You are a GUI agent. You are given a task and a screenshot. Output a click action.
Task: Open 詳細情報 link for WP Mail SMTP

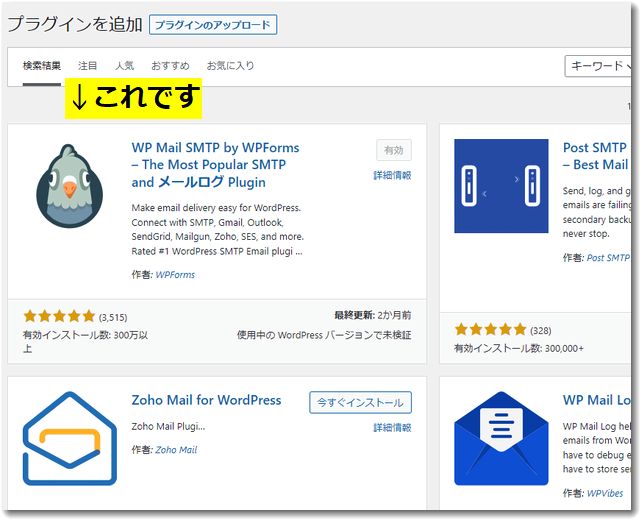392,175
